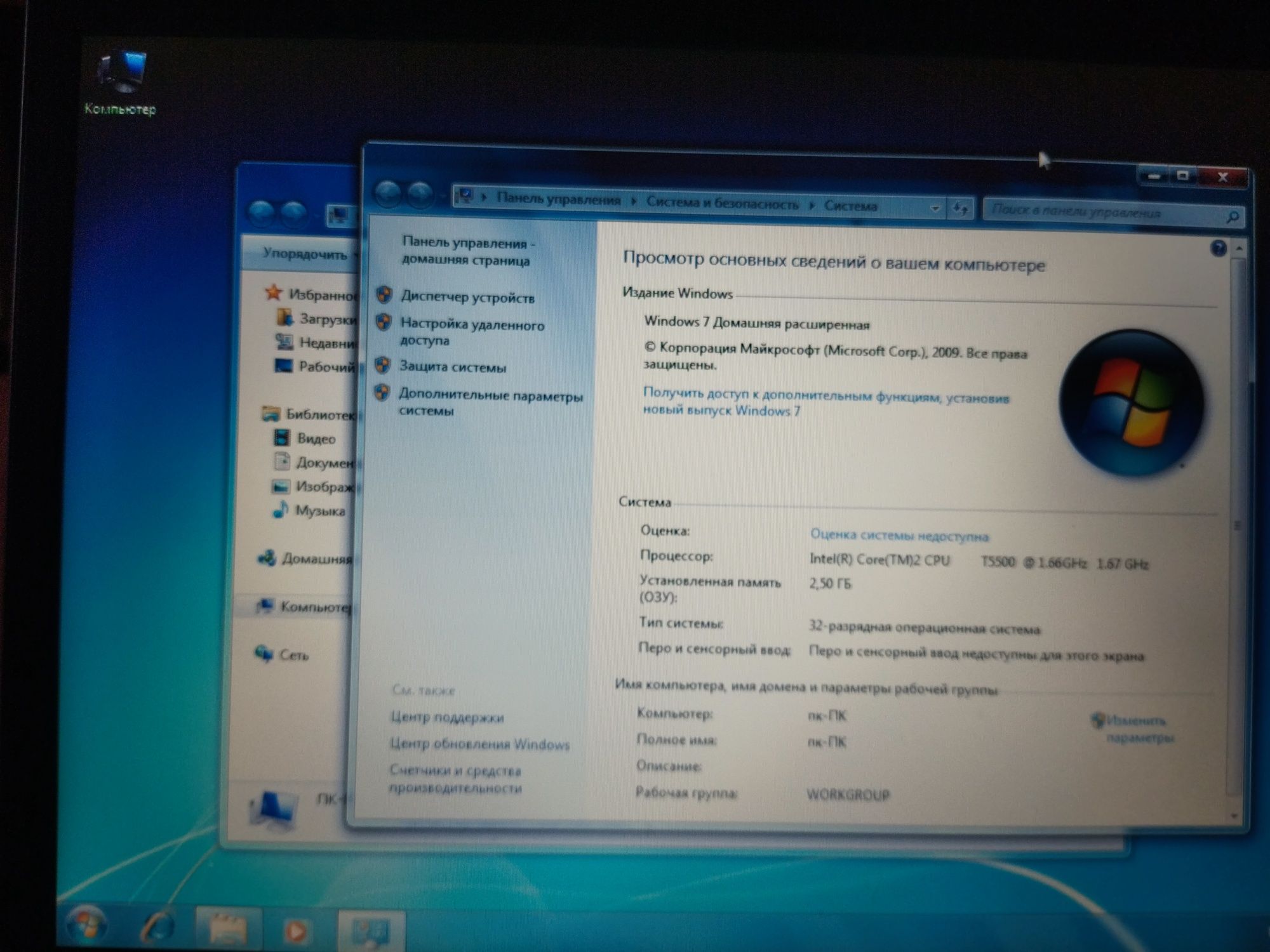The image size is (1270, 952).
Task: Open address bar history dropdown arrow
Action: pos(935,208)
